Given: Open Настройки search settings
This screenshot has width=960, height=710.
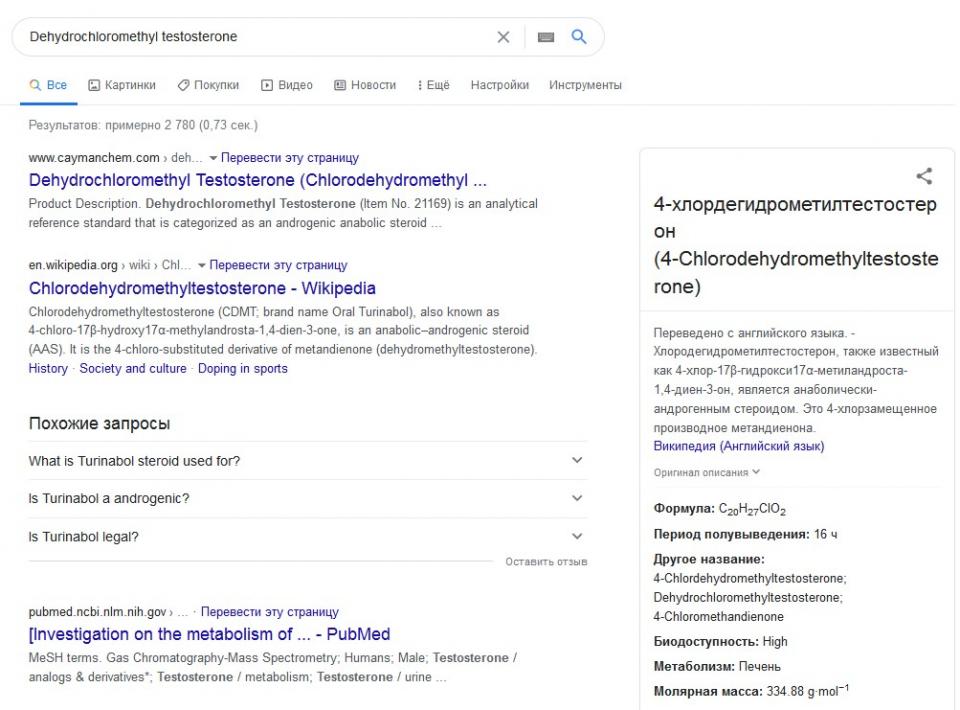Looking at the screenshot, I should 499,85.
